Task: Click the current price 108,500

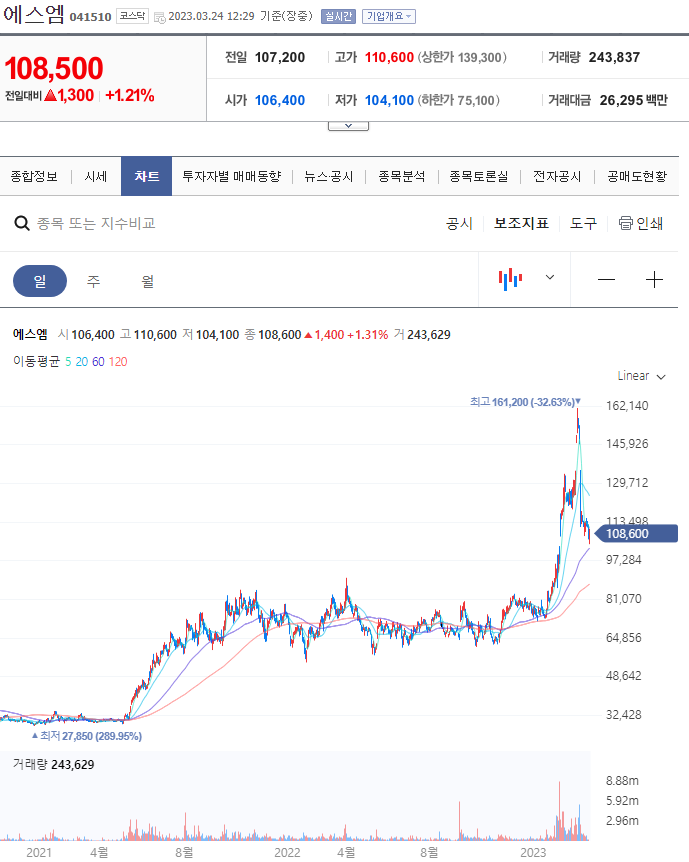Action: pyautogui.click(x=54, y=69)
